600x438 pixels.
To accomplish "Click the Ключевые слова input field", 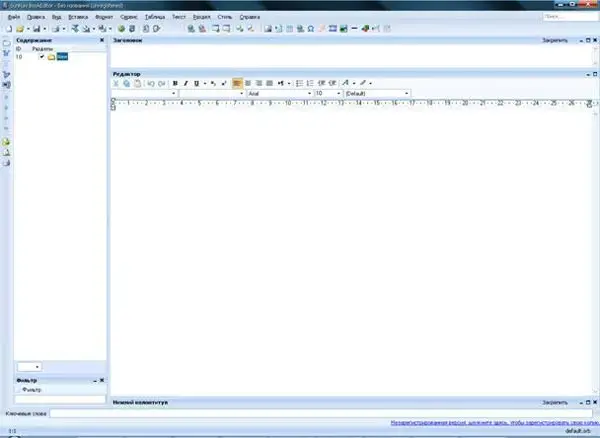I will [x=300, y=412].
